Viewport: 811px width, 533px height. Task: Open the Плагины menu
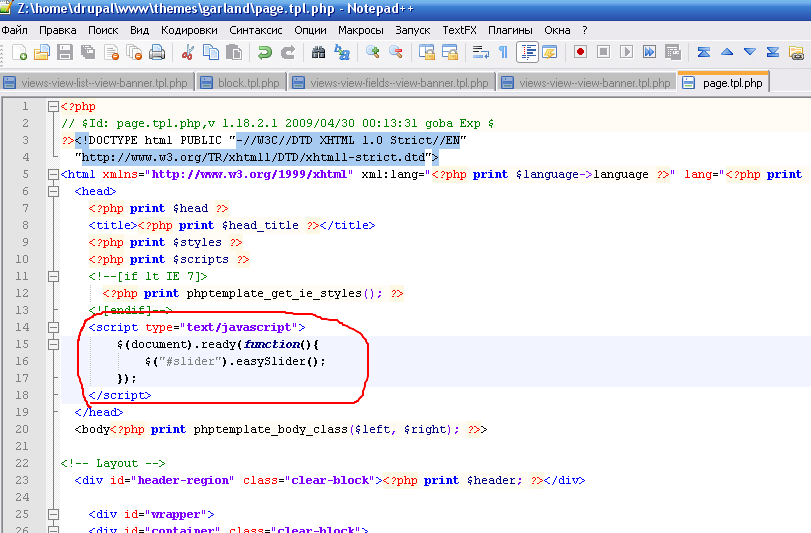coord(510,30)
